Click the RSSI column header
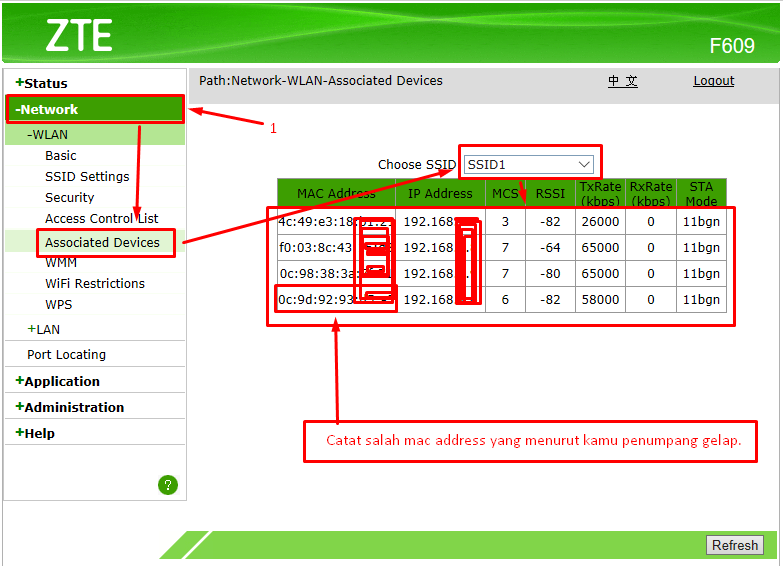The image size is (783, 566). tap(550, 193)
